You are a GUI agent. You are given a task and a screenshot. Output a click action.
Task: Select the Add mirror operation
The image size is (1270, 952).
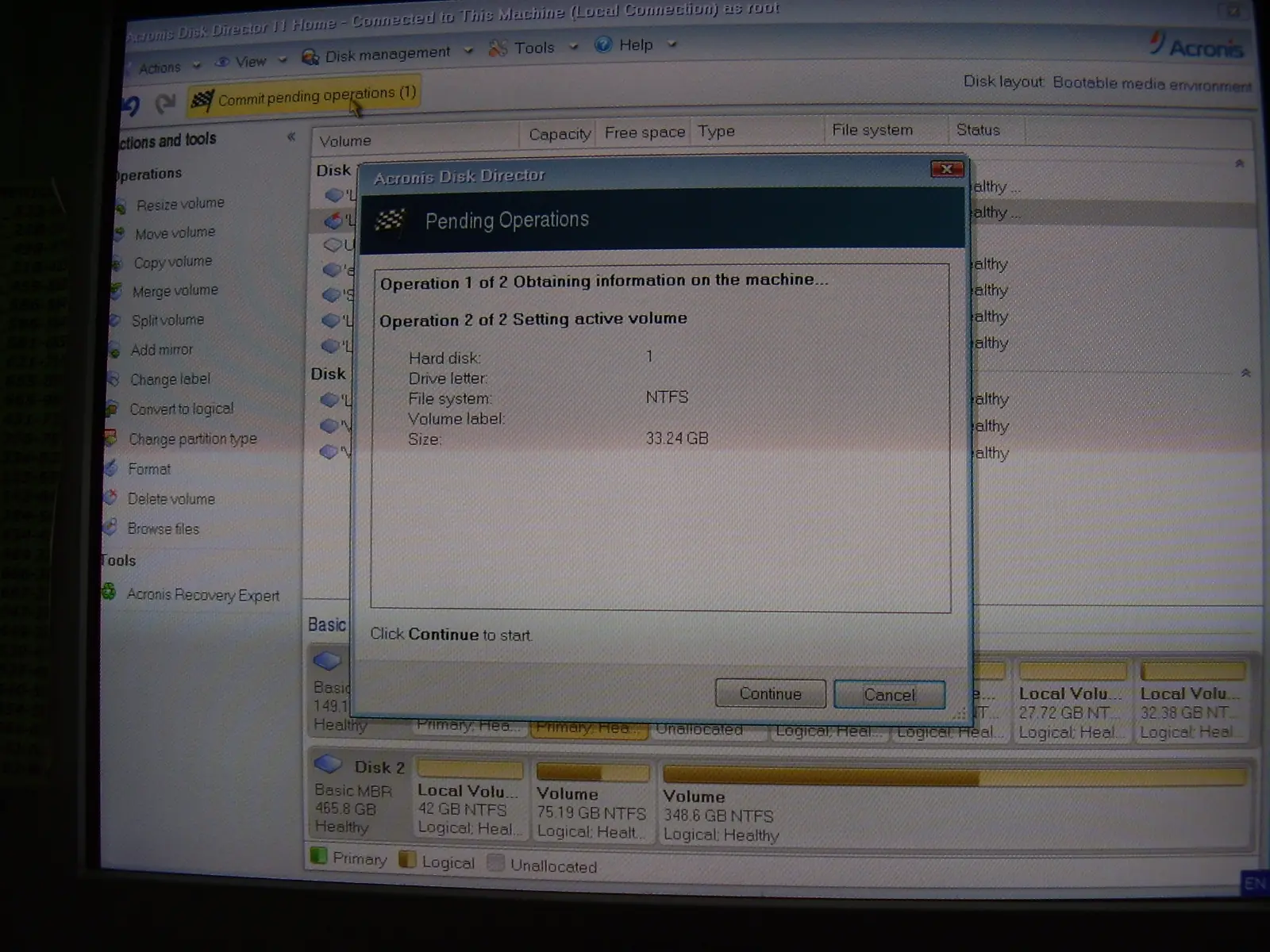point(161,350)
